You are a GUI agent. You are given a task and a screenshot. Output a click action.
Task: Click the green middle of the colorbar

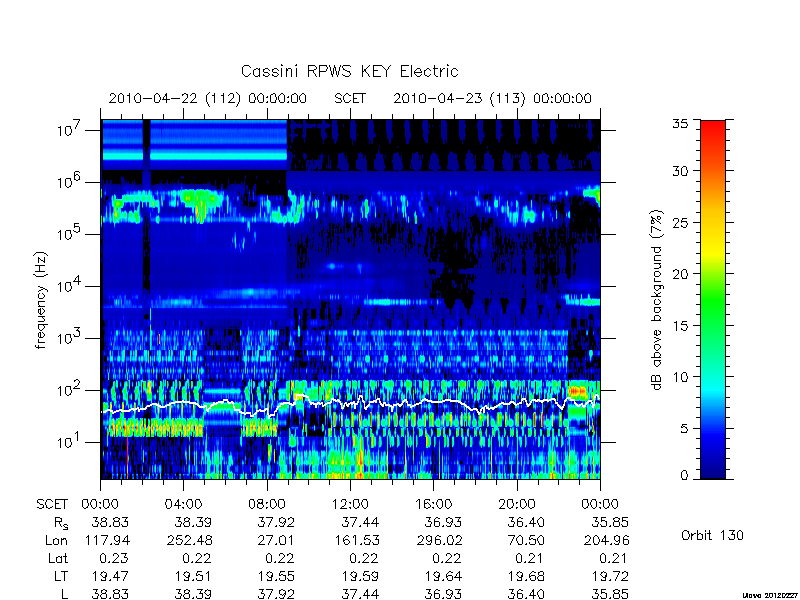(713, 300)
